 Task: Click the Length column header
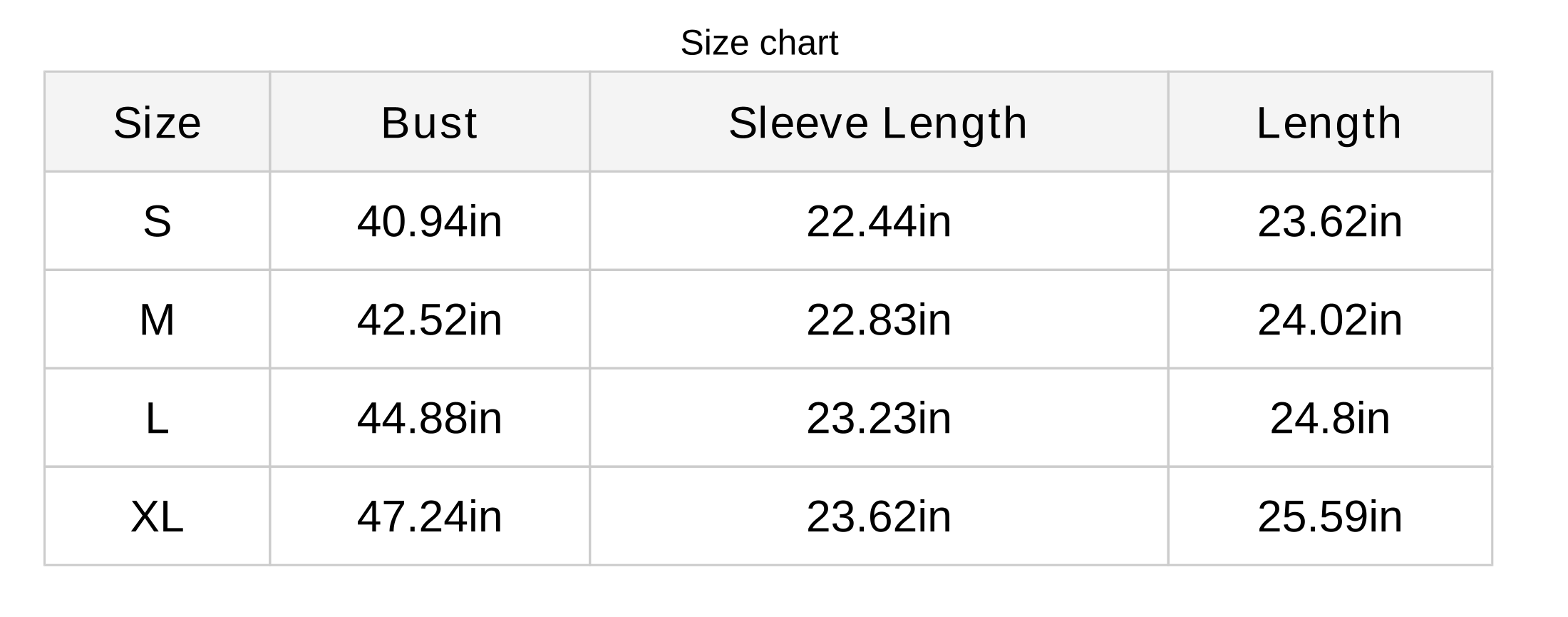tap(1329, 123)
